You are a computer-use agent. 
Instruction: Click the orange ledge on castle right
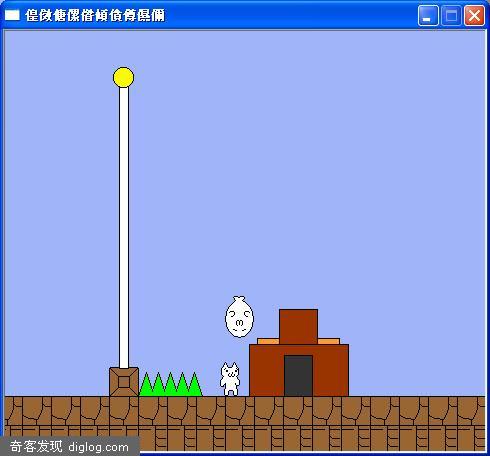point(329,341)
